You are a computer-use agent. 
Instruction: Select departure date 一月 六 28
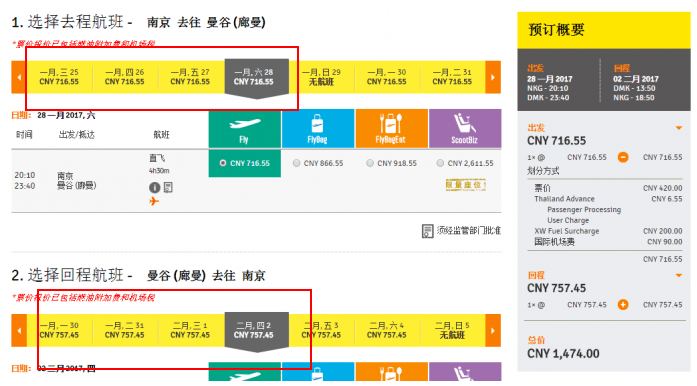(x=256, y=78)
